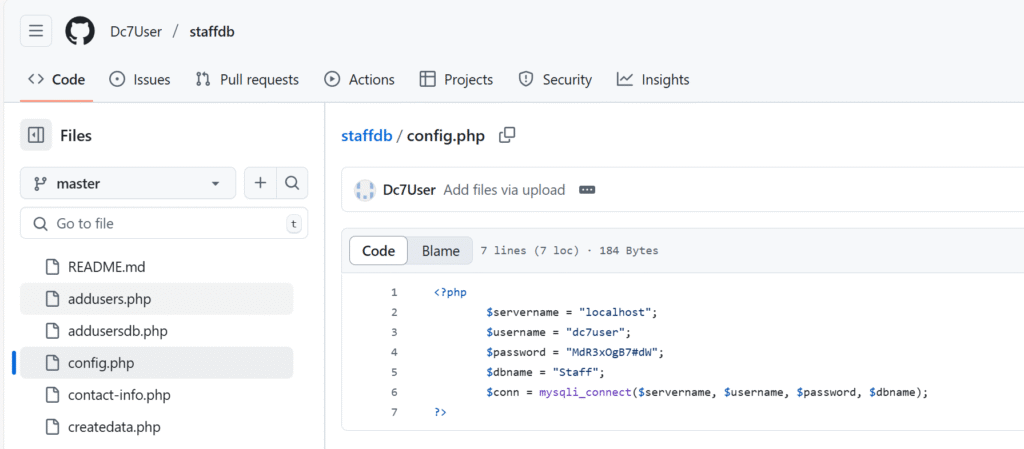The image size is (1024, 449).
Task: Copy file path with copy icon
Action: click(x=507, y=136)
